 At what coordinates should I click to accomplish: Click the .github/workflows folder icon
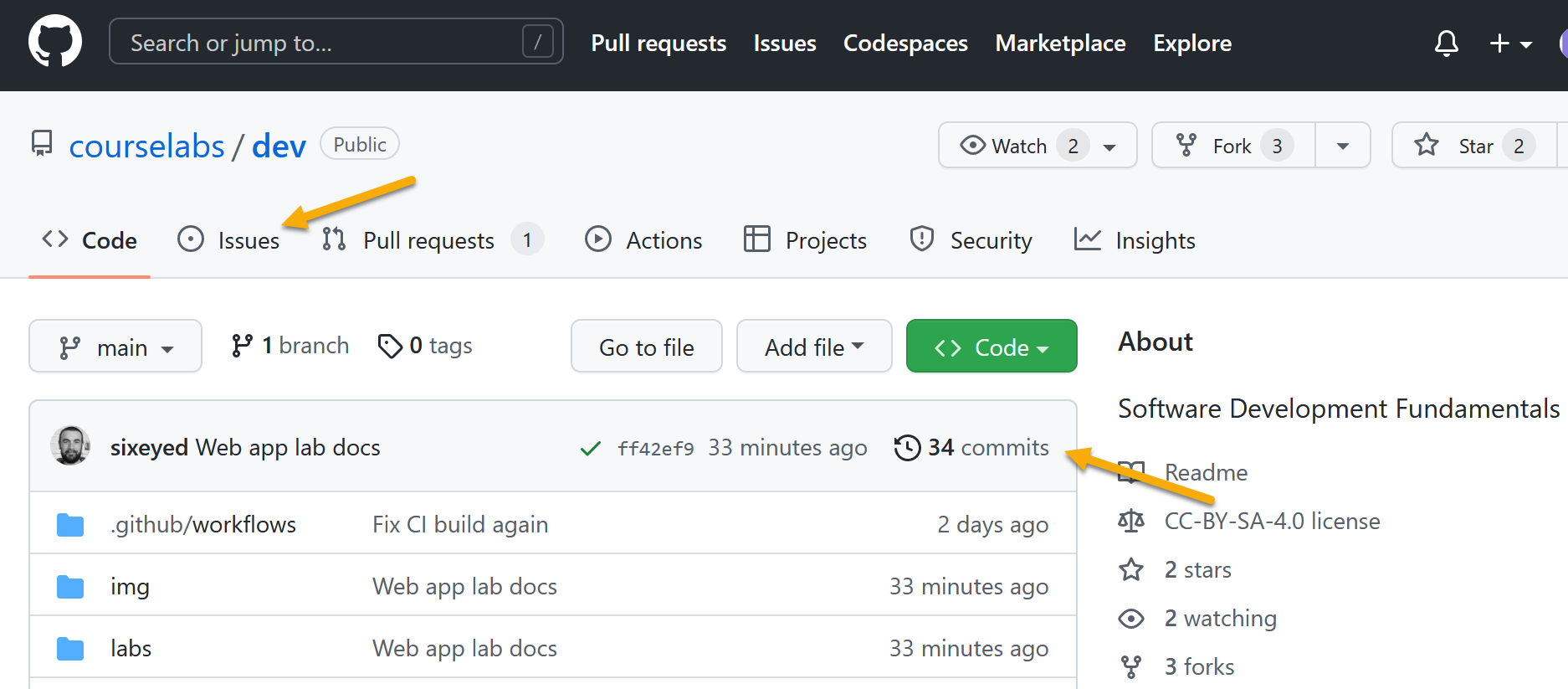point(70,525)
